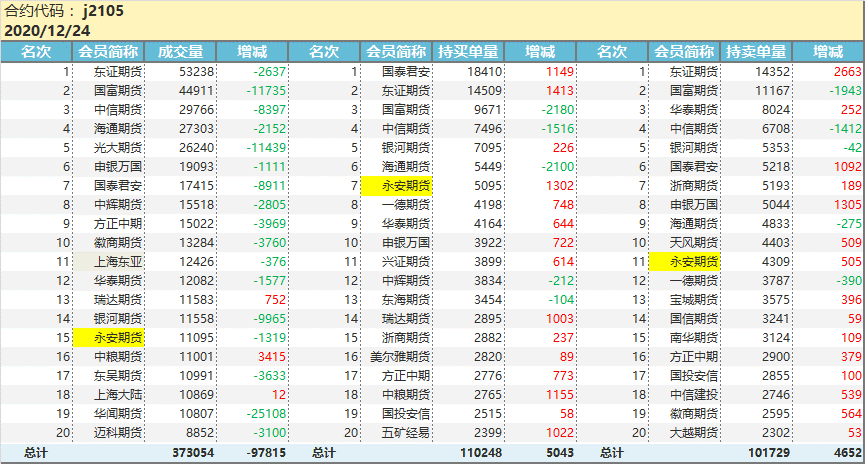The image size is (865, 464).
Task: Select short change value -1943
Action: (845, 90)
